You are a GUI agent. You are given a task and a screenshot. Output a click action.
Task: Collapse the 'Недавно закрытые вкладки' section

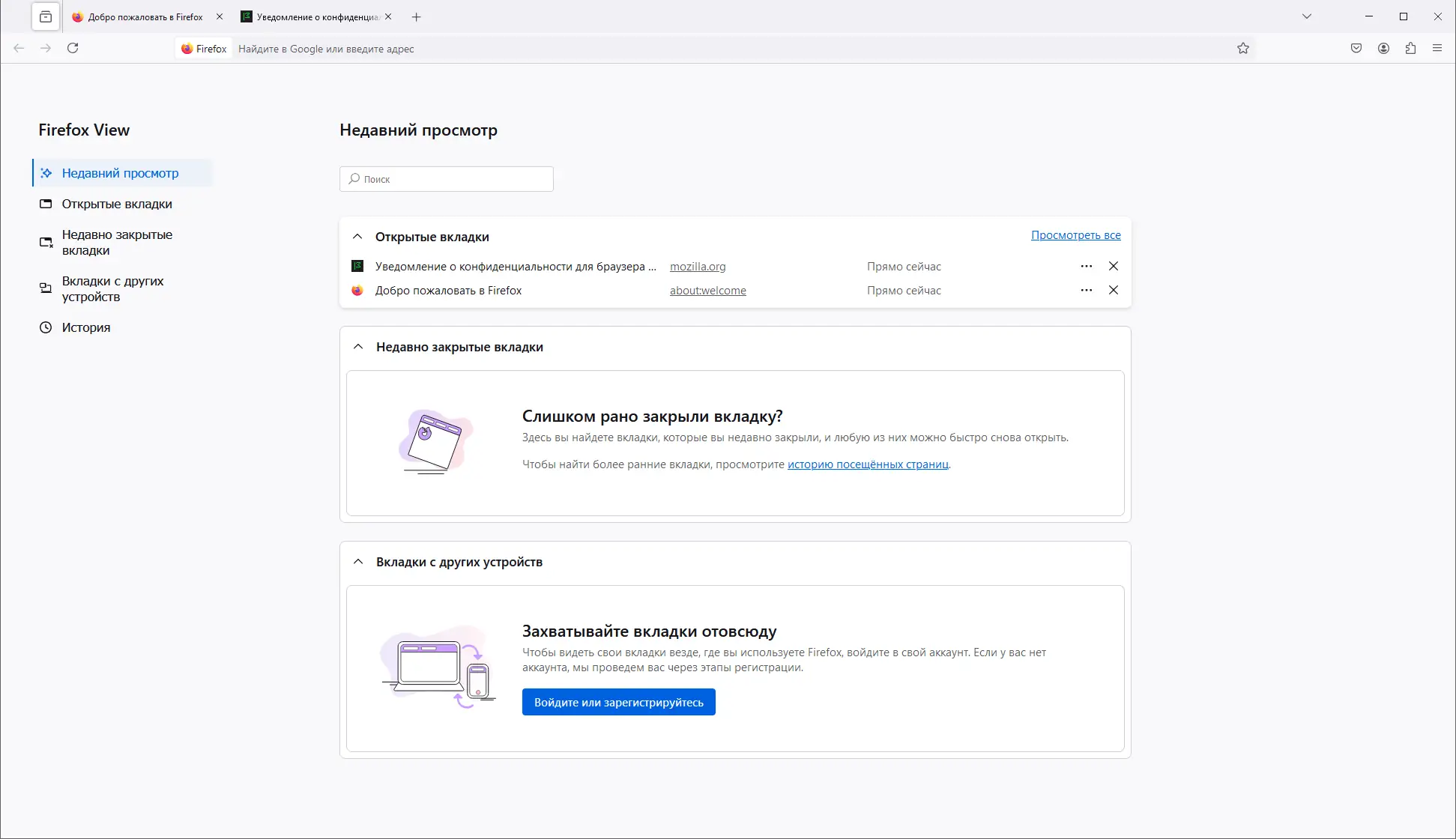pyautogui.click(x=358, y=347)
